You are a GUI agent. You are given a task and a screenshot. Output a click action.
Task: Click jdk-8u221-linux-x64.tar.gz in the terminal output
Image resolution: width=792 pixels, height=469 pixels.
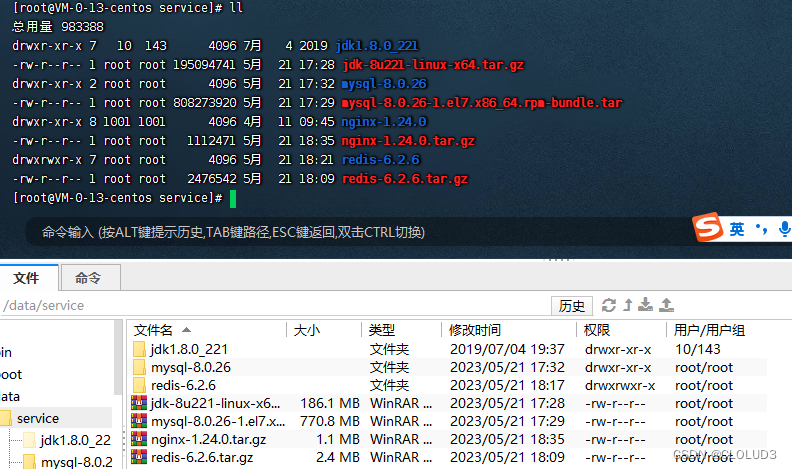[x=433, y=65]
